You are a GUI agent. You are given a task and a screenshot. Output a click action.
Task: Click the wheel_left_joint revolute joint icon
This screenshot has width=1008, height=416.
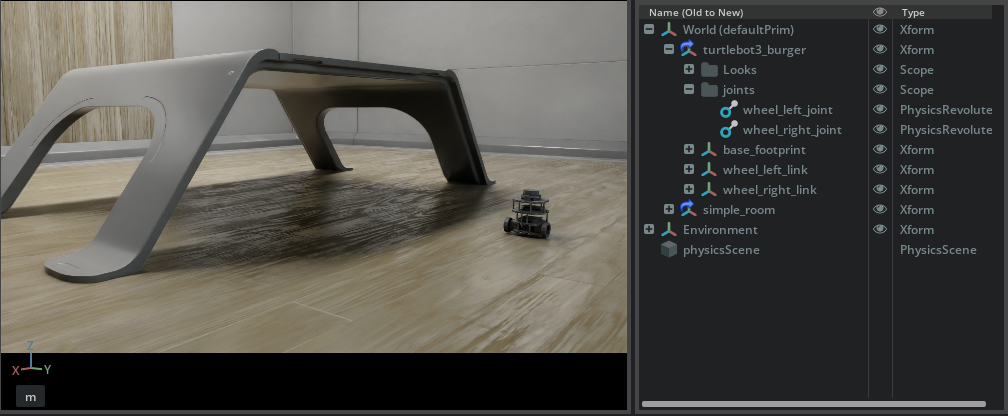[729, 110]
